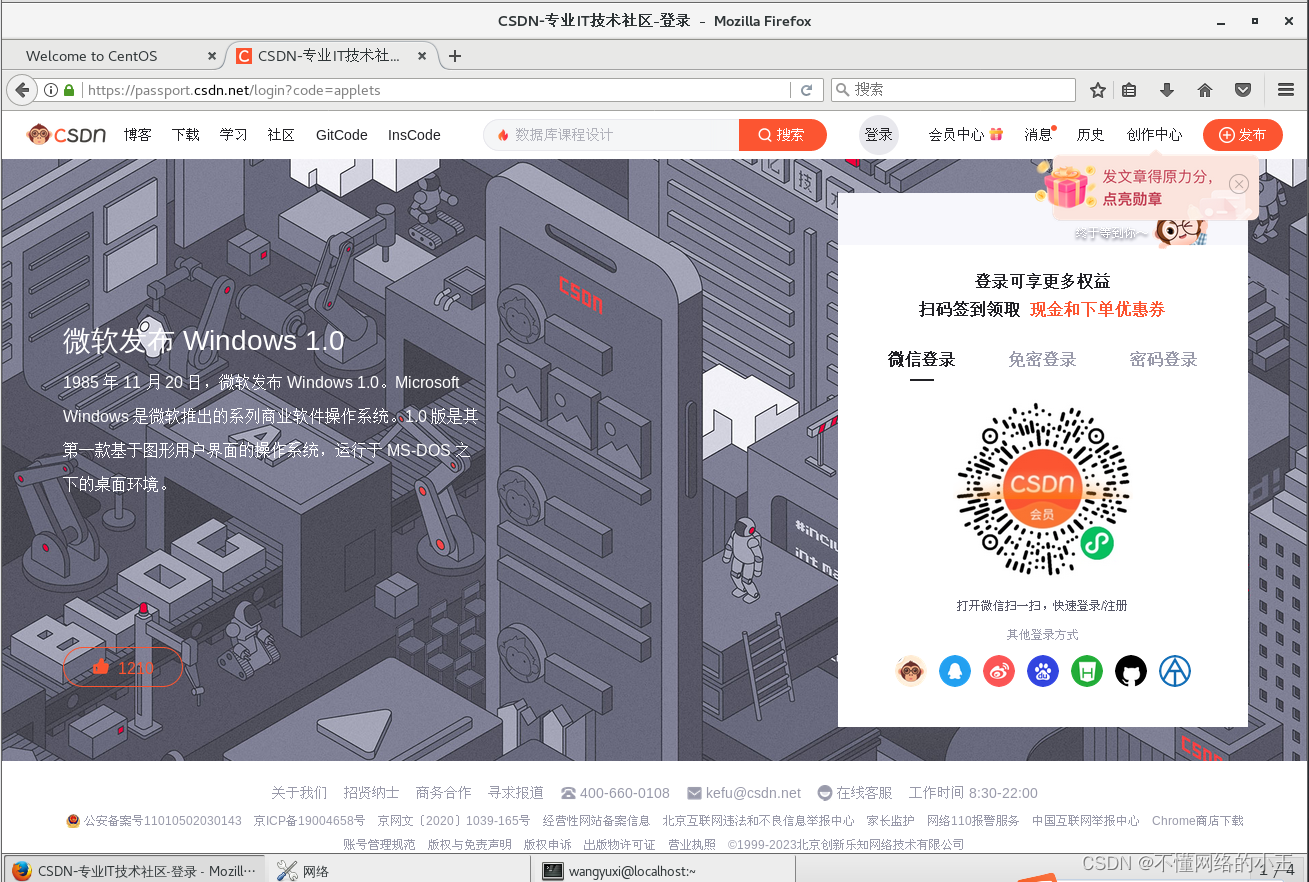Click the green padlock security icon
The image size is (1309, 882).
pos(69,90)
